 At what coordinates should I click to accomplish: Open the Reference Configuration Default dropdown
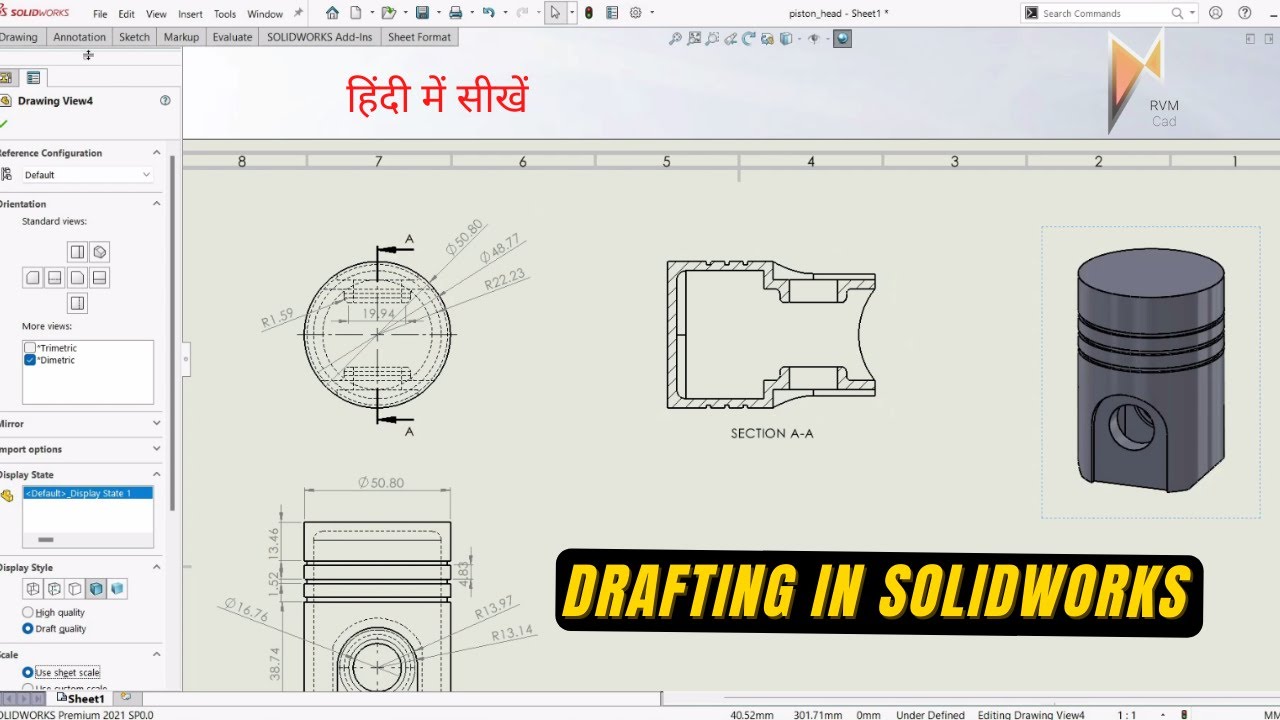(x=88, y=174)
